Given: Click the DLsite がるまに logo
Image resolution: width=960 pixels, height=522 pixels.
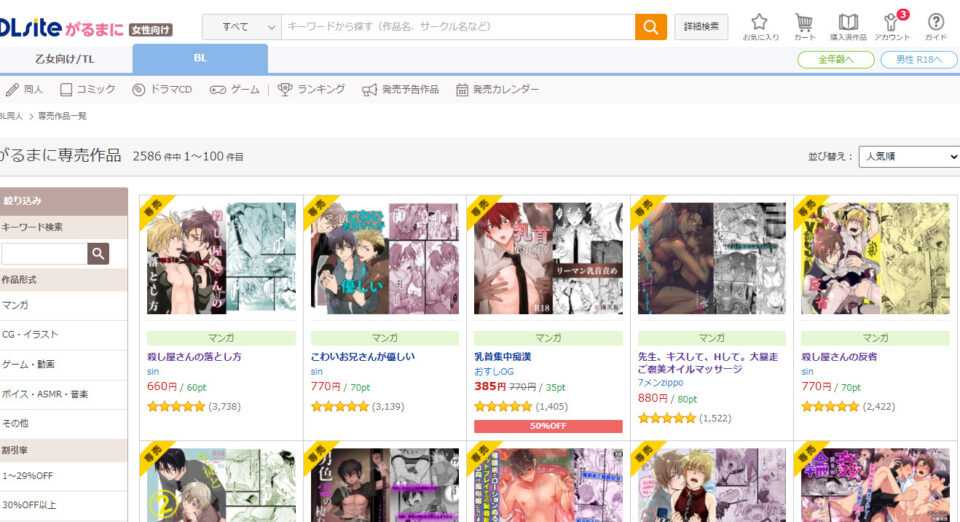Looking at the screenshot, I should pos(86,27).
